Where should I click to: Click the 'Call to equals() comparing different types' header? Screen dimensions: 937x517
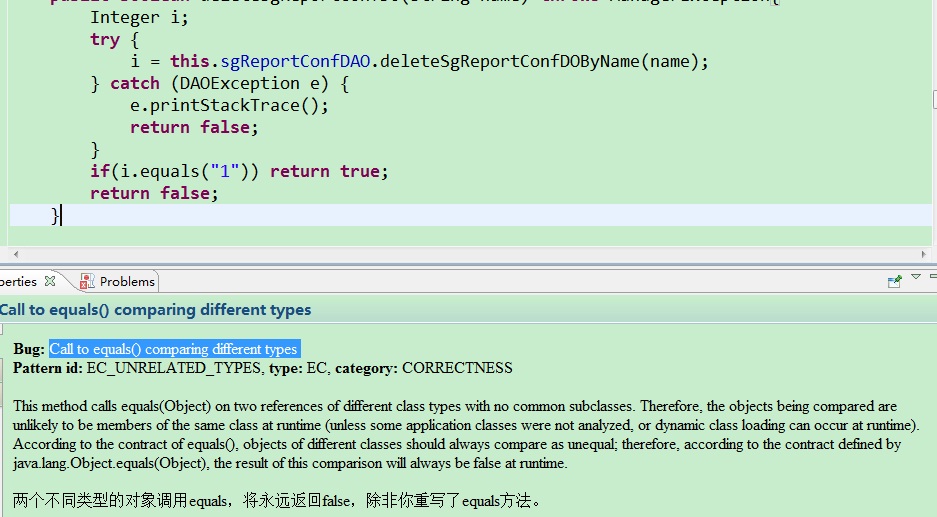155,310
